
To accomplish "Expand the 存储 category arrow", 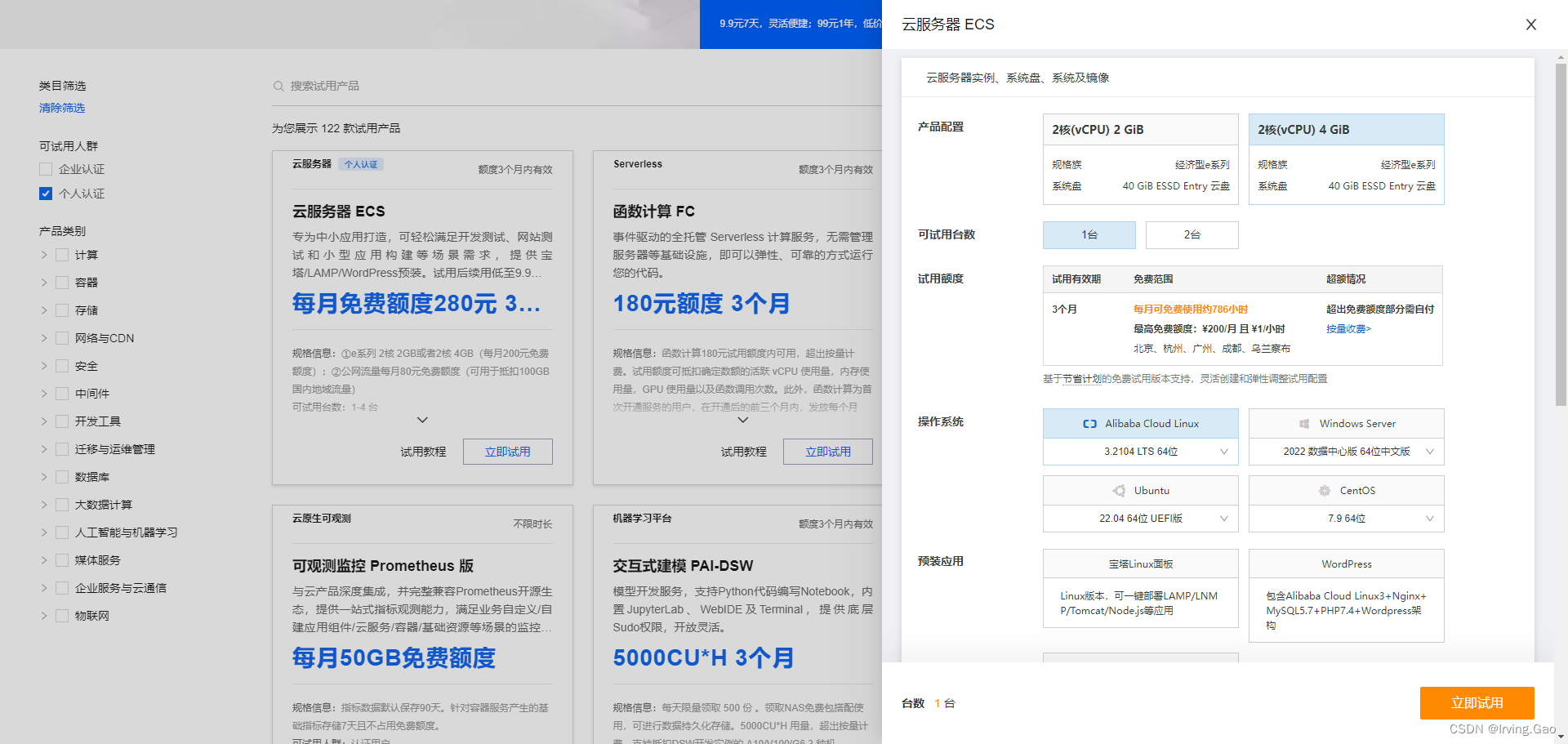I will pos(44,310).
